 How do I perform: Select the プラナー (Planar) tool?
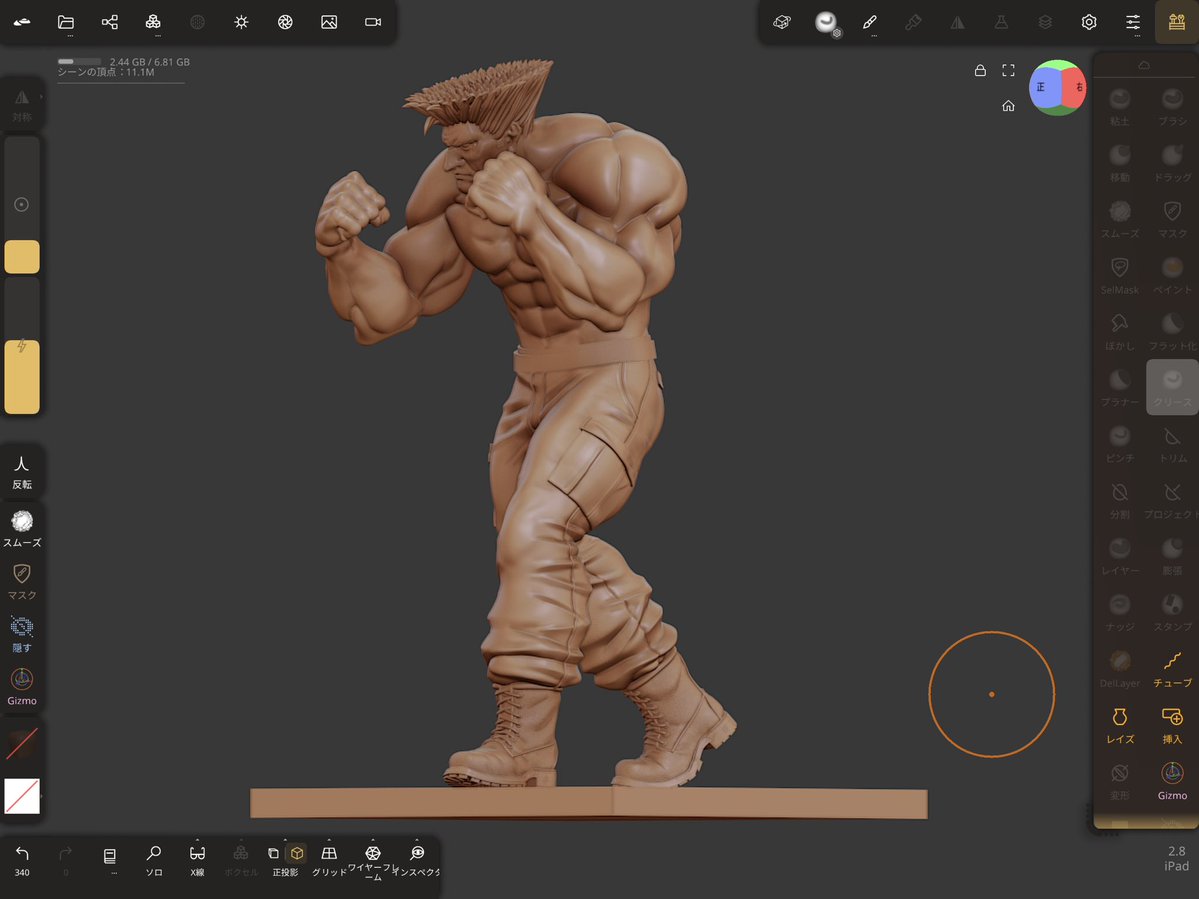click(x=1119, y=388)
